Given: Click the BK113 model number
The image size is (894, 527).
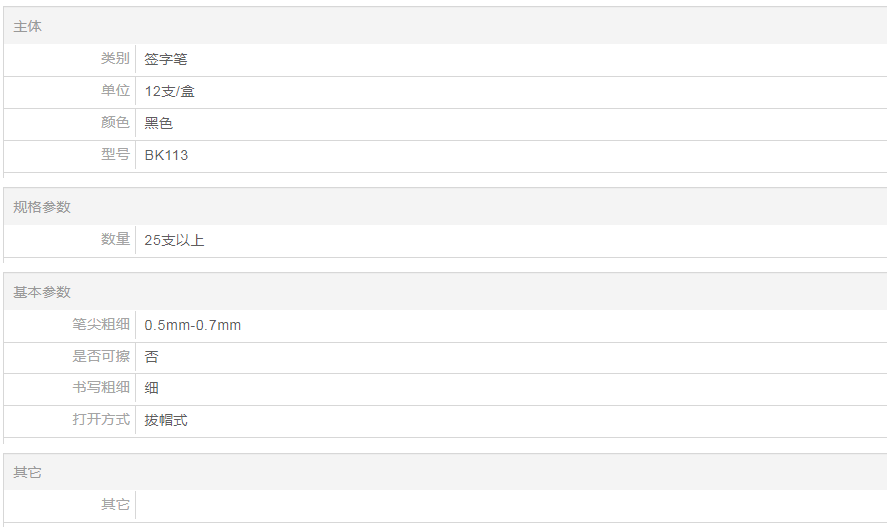Looking at the screenshot, I should tap(166, 156).
